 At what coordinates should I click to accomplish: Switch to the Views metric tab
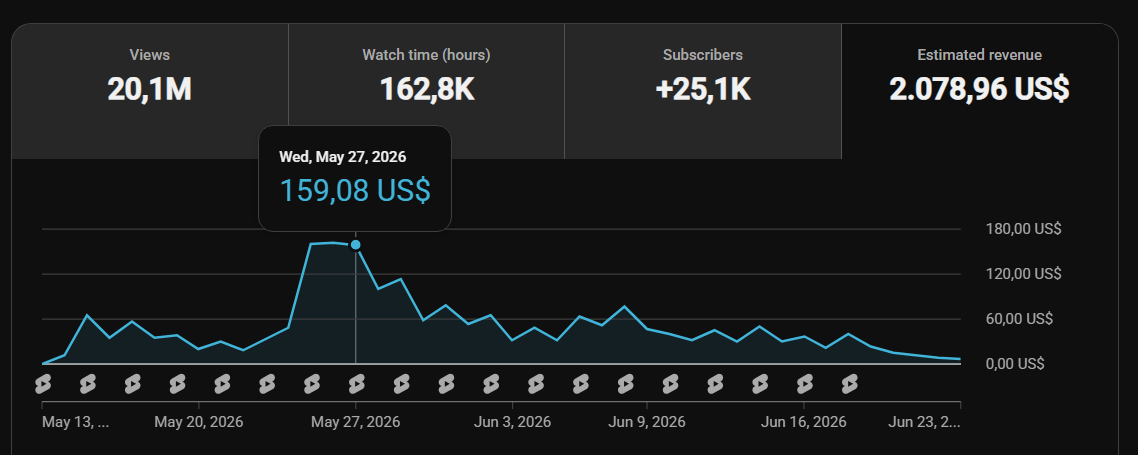pyautogui.click(x=150, y=91)
